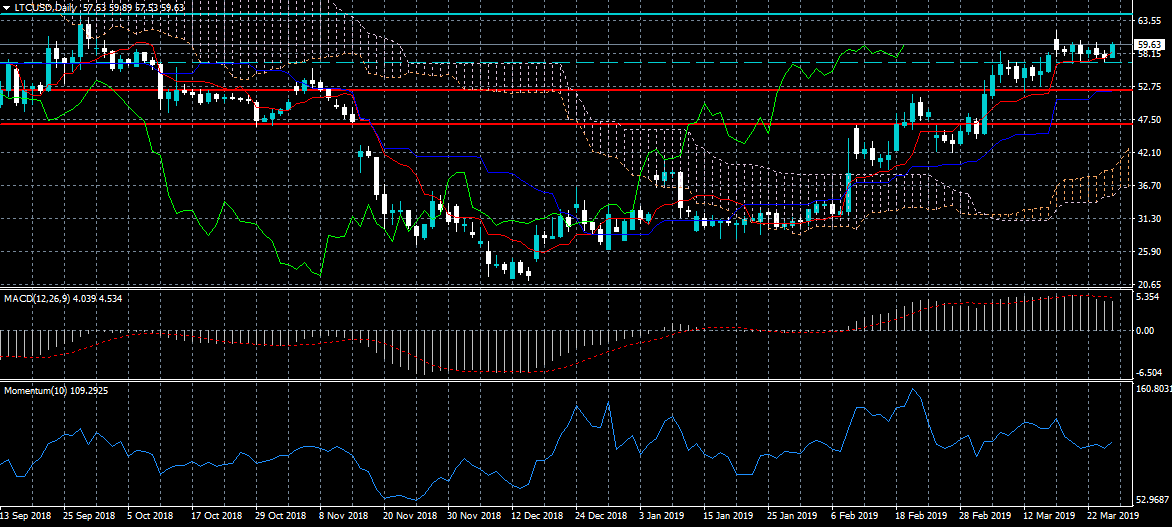Click the 25 Sep 2018 date label
Image resolution: width=1172 pixels, height=527 pixels.
pos(90,516)
